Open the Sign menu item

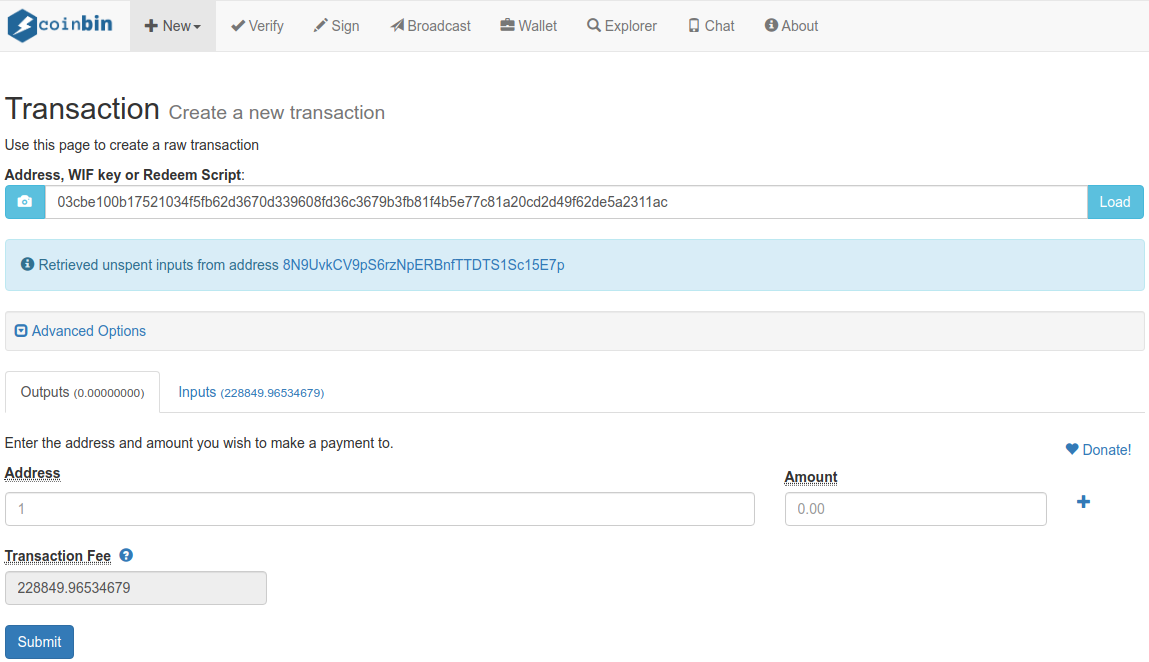click(x=336, y=26)
